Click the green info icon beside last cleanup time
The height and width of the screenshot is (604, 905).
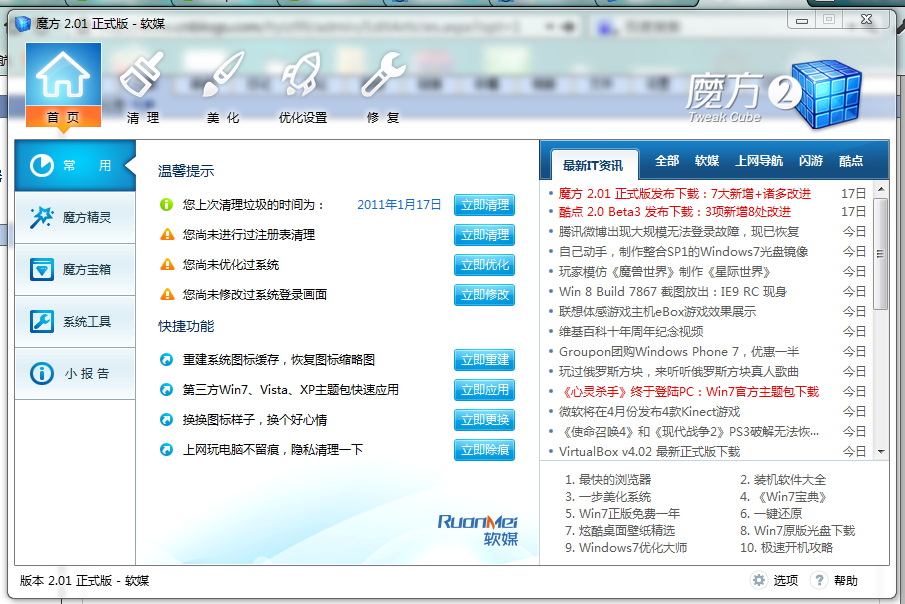pos(167,204)
